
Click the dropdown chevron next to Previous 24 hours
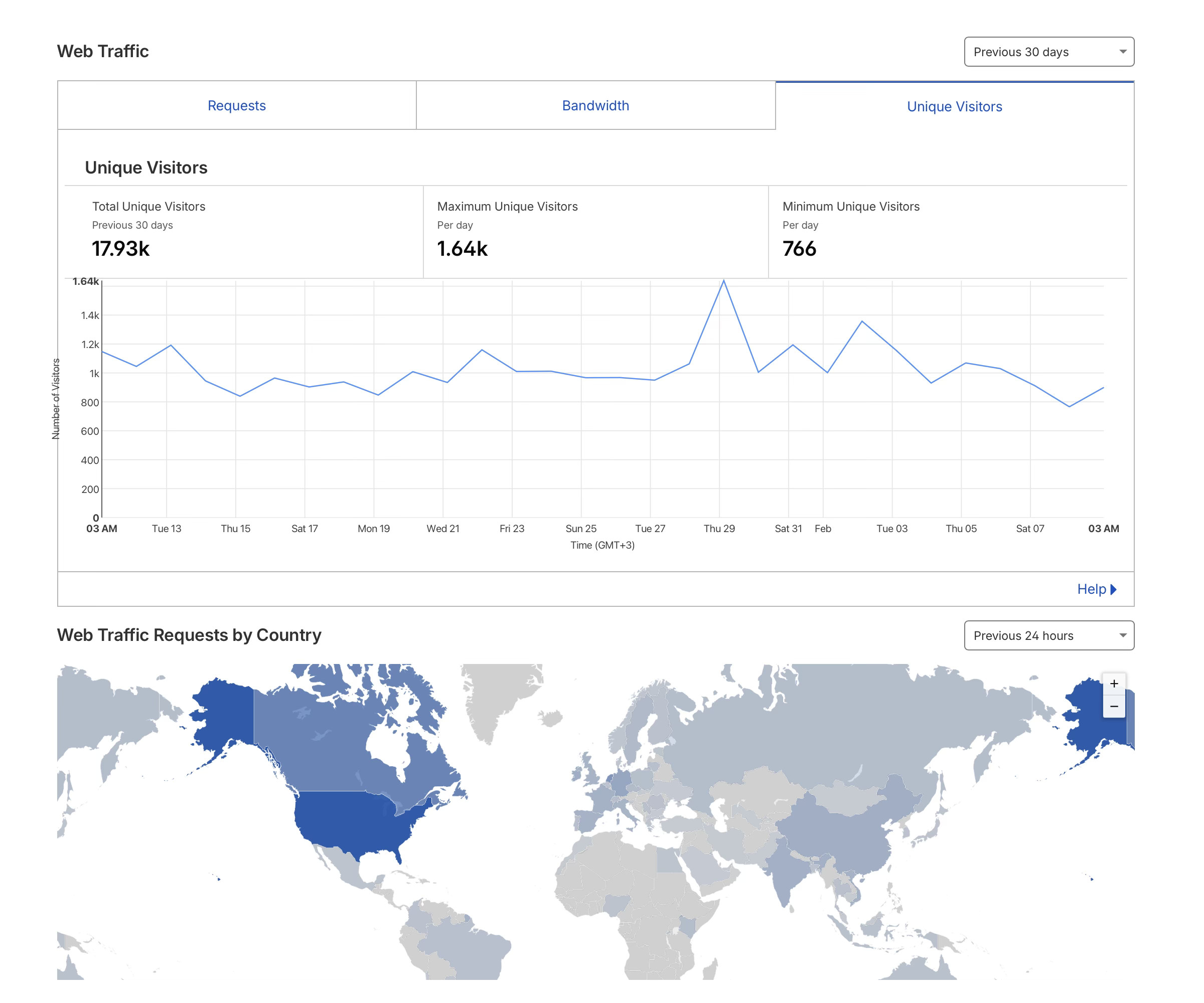[1122, 635]
